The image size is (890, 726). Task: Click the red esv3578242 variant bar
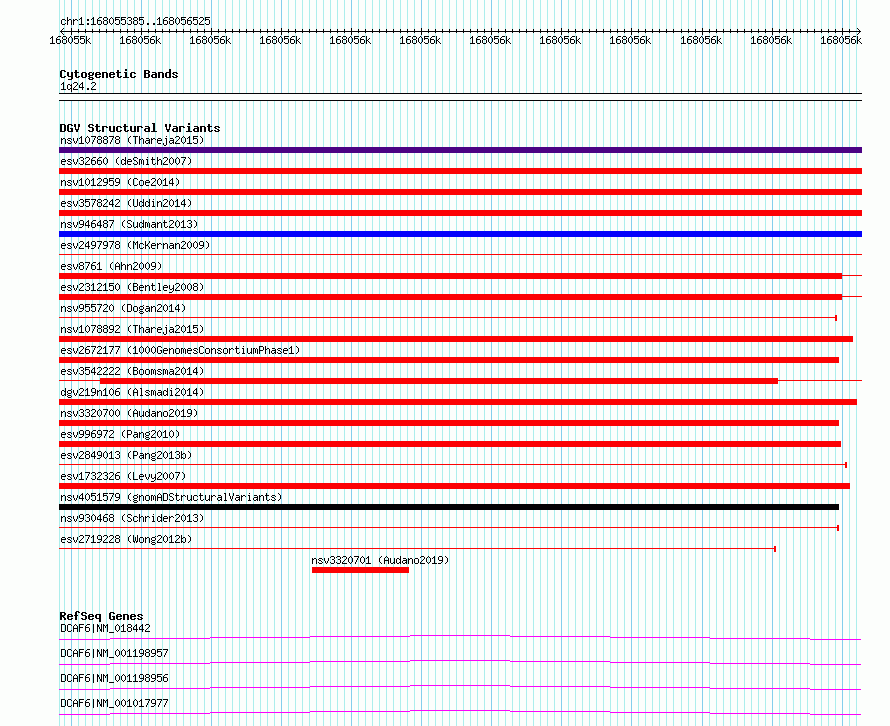click(460, 213)
